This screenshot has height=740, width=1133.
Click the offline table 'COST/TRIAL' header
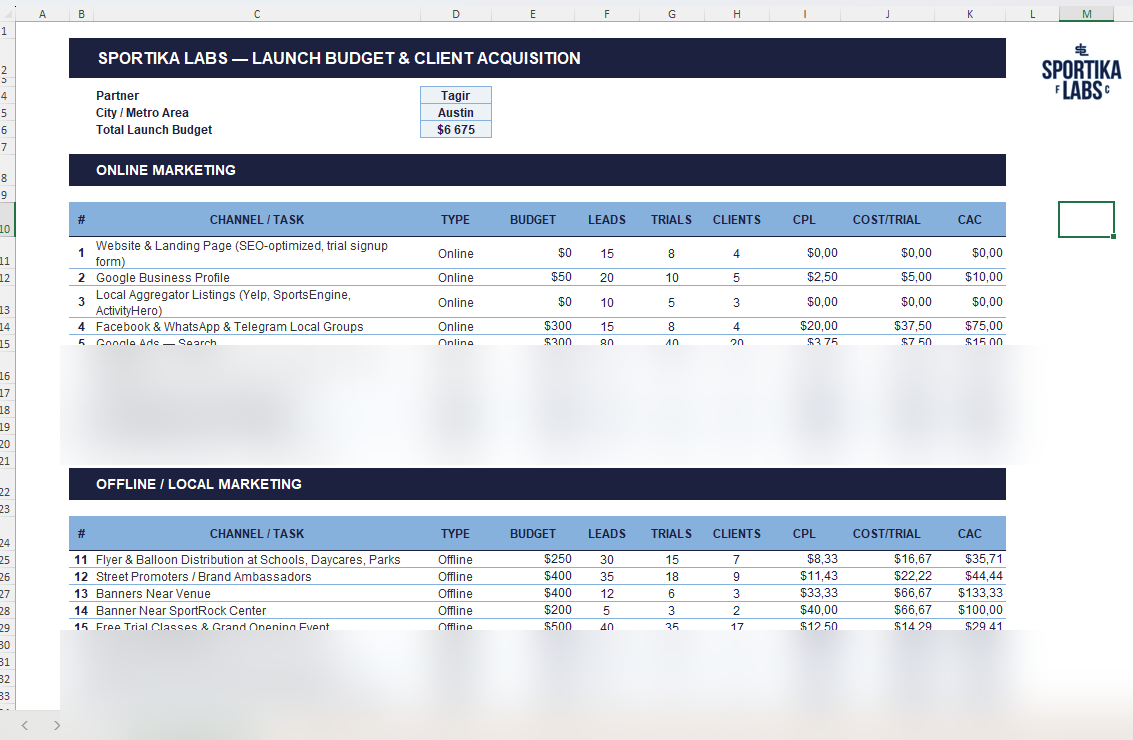coord(887,534)
